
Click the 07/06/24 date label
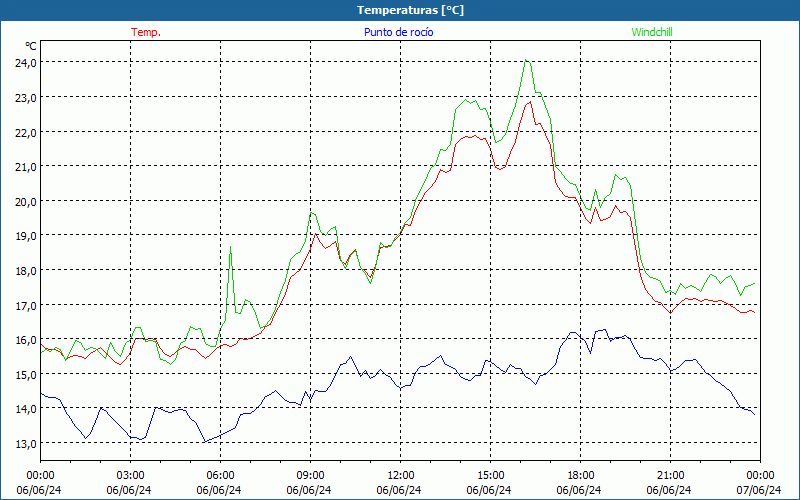(x=758, y=490)
